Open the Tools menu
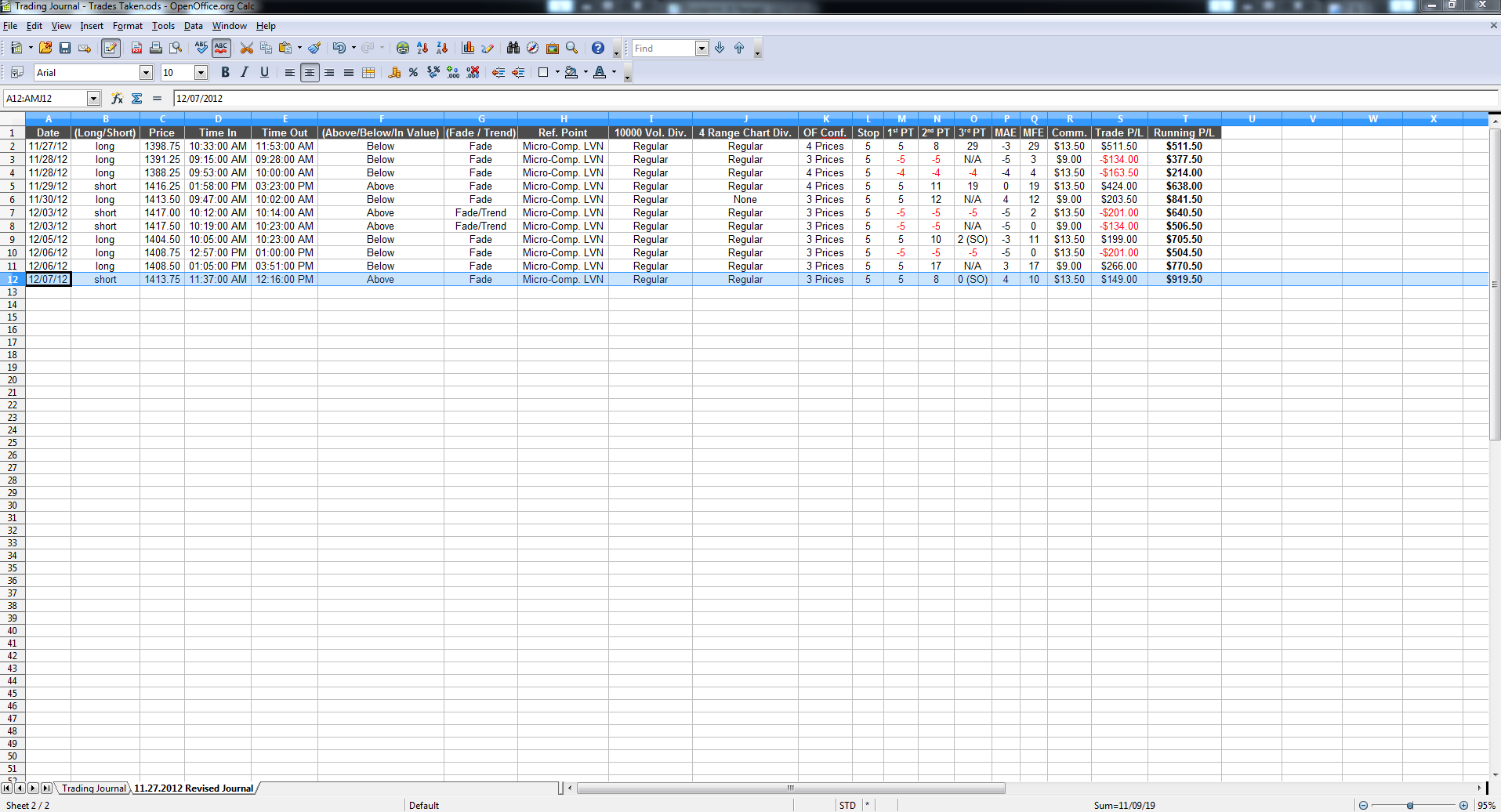Screen dimensions: 1501x812 pyautogui.click(x=163, y=26)
